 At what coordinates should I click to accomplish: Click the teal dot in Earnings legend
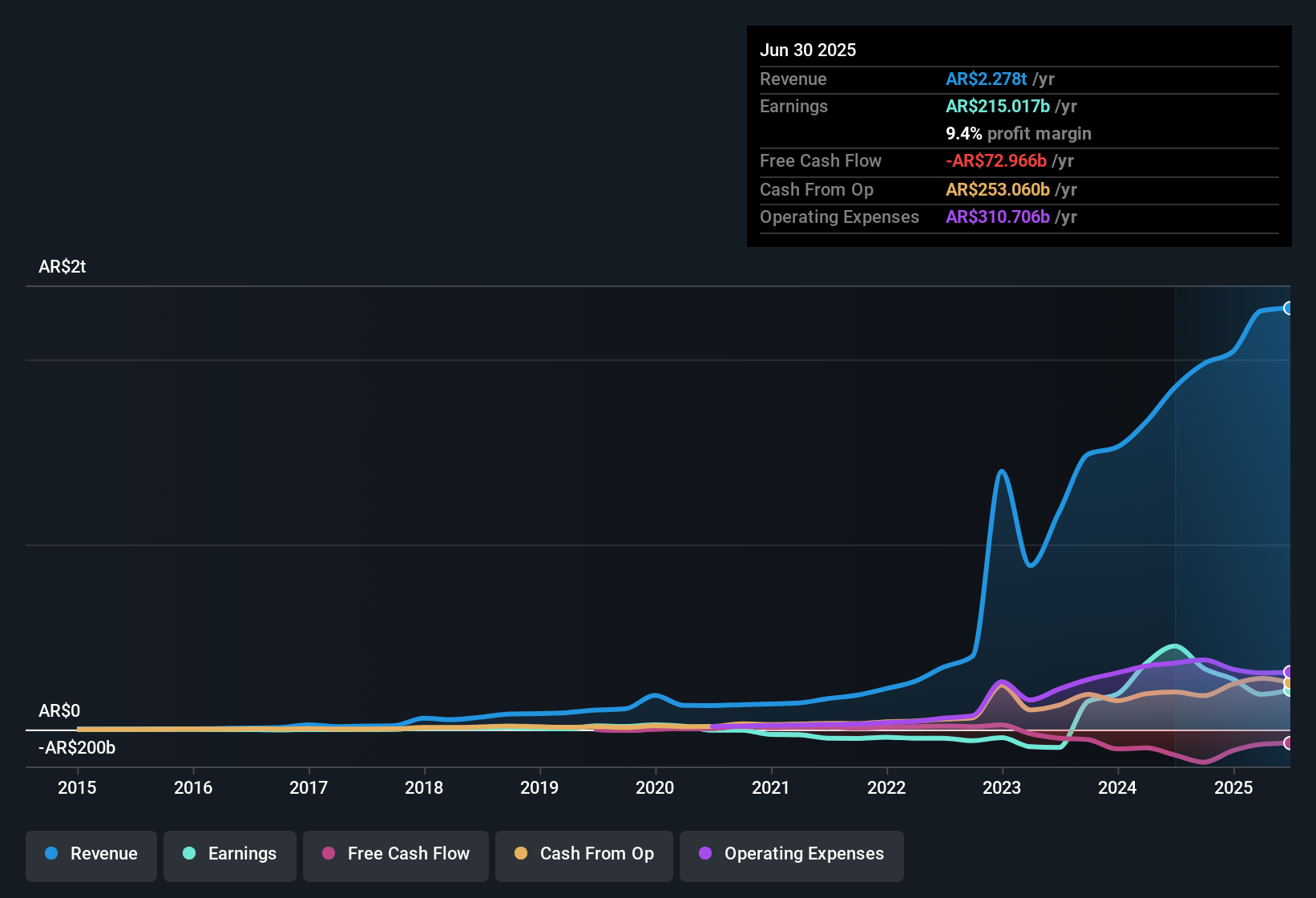pyautogui.click(x=189, y=853)
